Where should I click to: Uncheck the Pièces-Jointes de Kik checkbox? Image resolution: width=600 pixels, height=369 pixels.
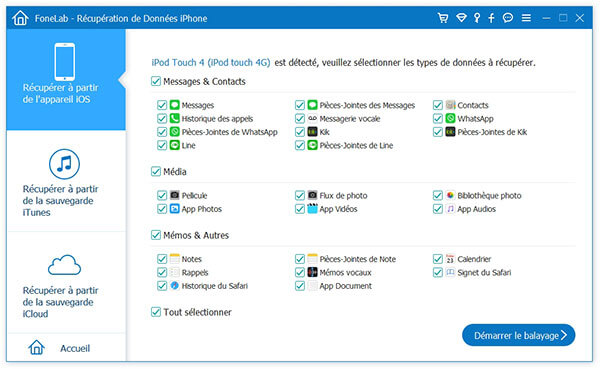tap(438, 132)
